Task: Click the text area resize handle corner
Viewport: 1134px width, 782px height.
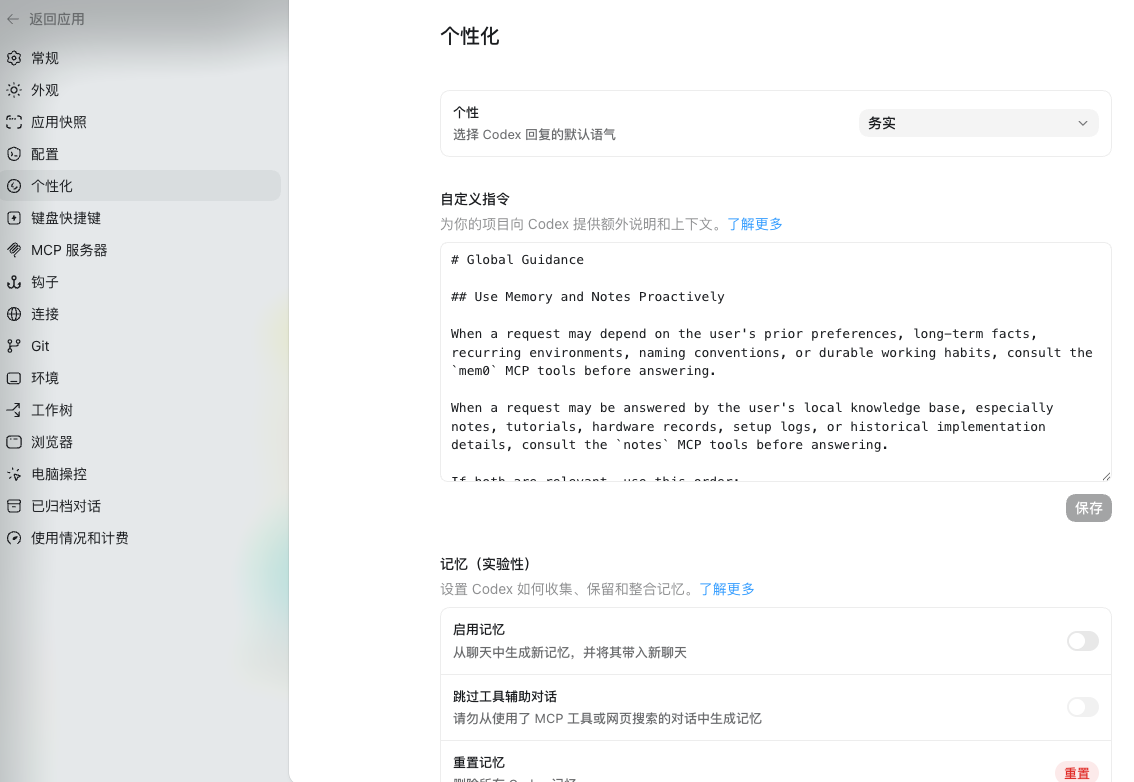Action: tap(1106, 476)
